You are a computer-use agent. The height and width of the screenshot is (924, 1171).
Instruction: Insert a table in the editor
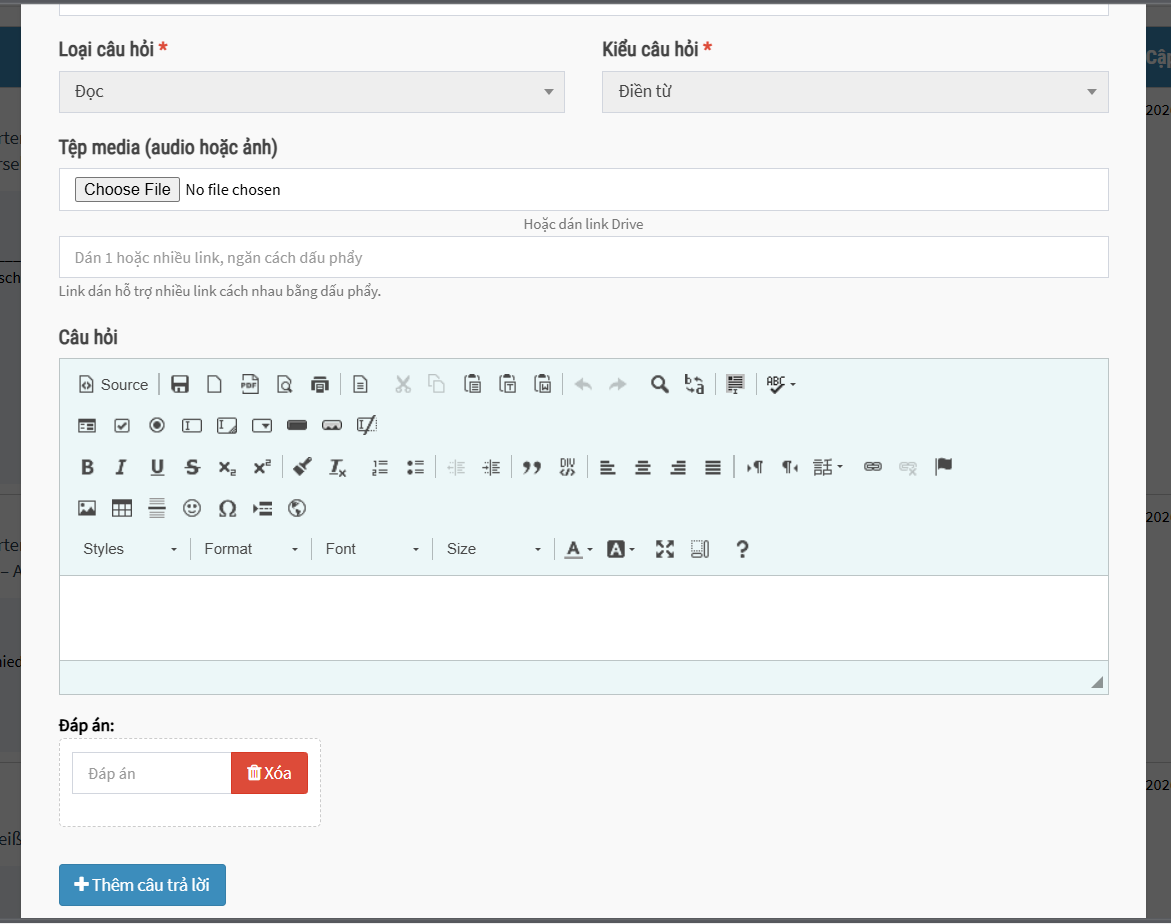122,509
